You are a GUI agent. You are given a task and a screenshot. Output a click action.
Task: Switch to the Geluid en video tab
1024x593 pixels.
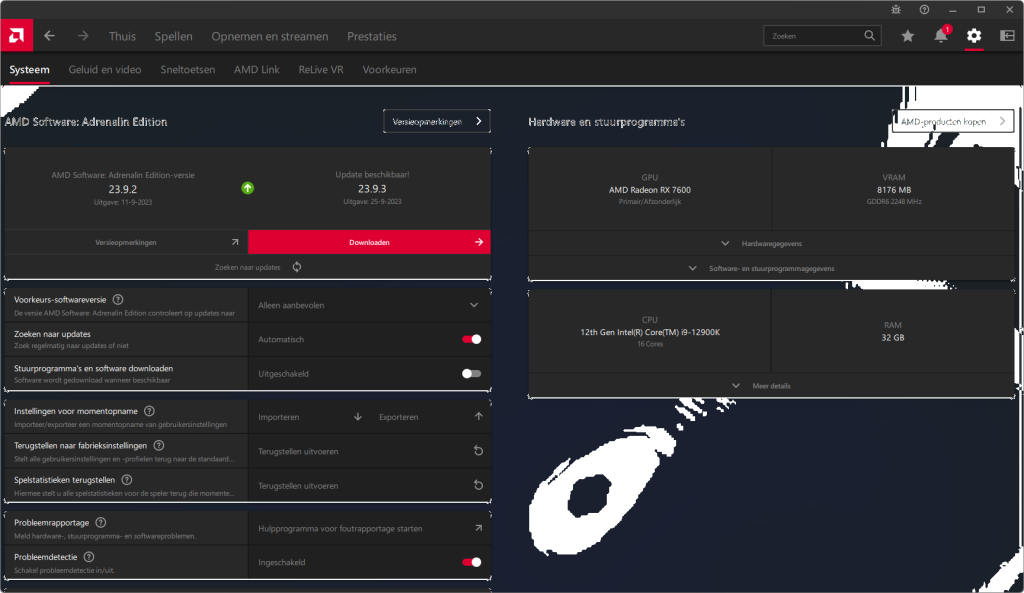pyautogui.click(x=105, y=70)
